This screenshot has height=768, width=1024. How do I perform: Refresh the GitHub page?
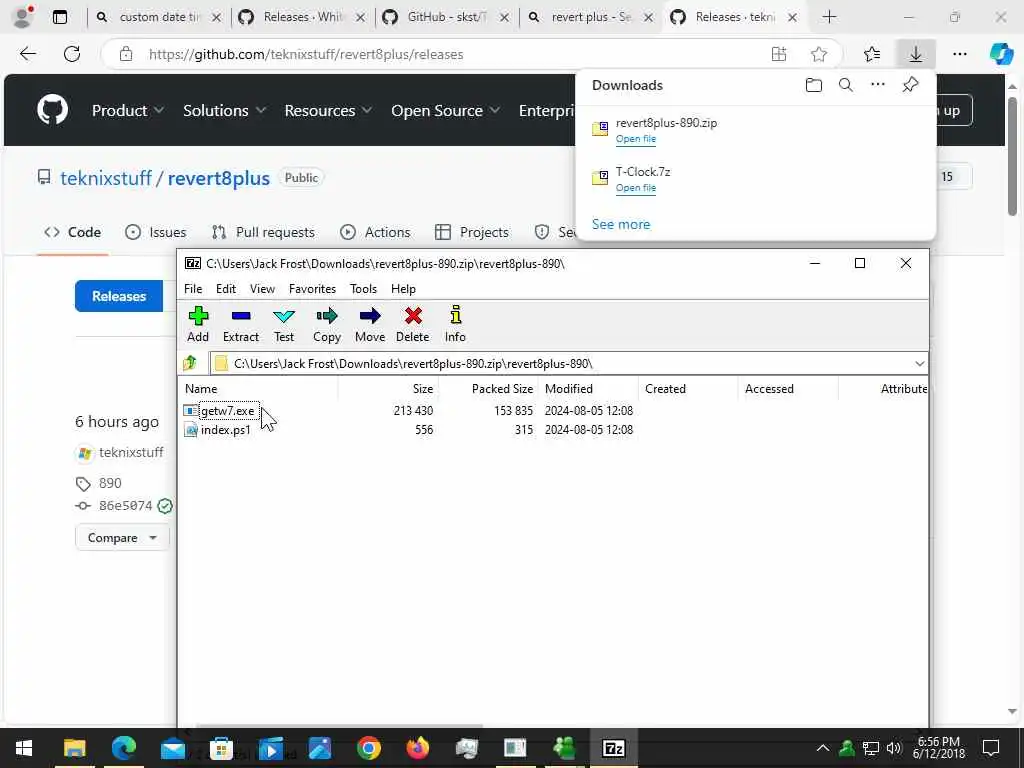72,54
